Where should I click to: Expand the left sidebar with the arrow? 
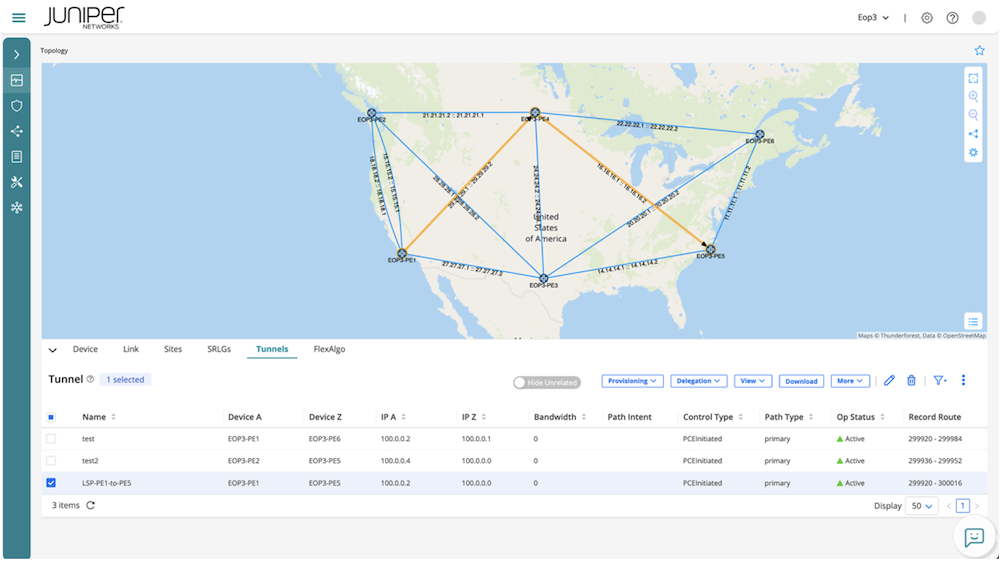click(17, 55)
